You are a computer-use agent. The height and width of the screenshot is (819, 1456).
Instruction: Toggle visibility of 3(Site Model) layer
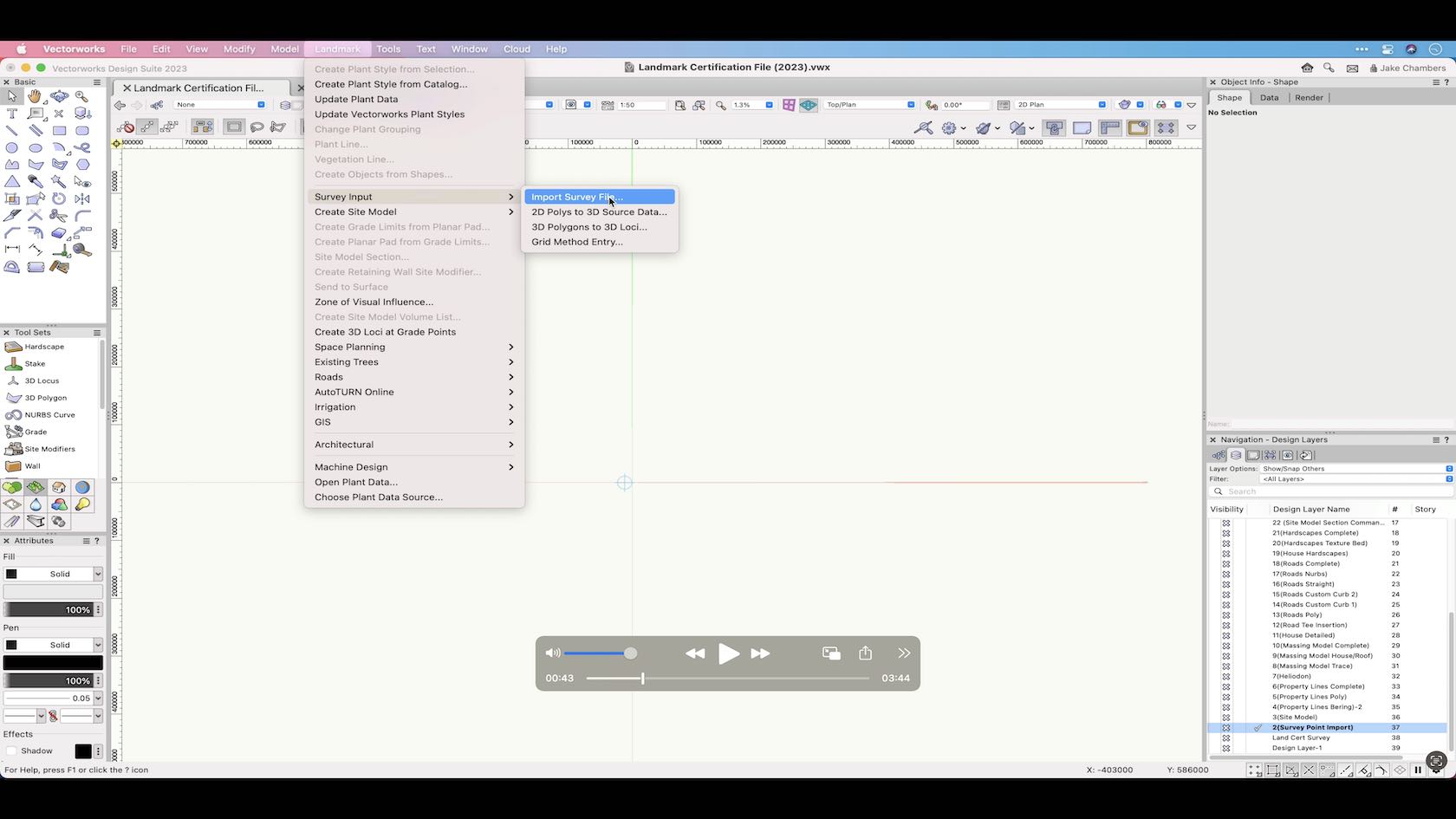[x=1225, y=718]
